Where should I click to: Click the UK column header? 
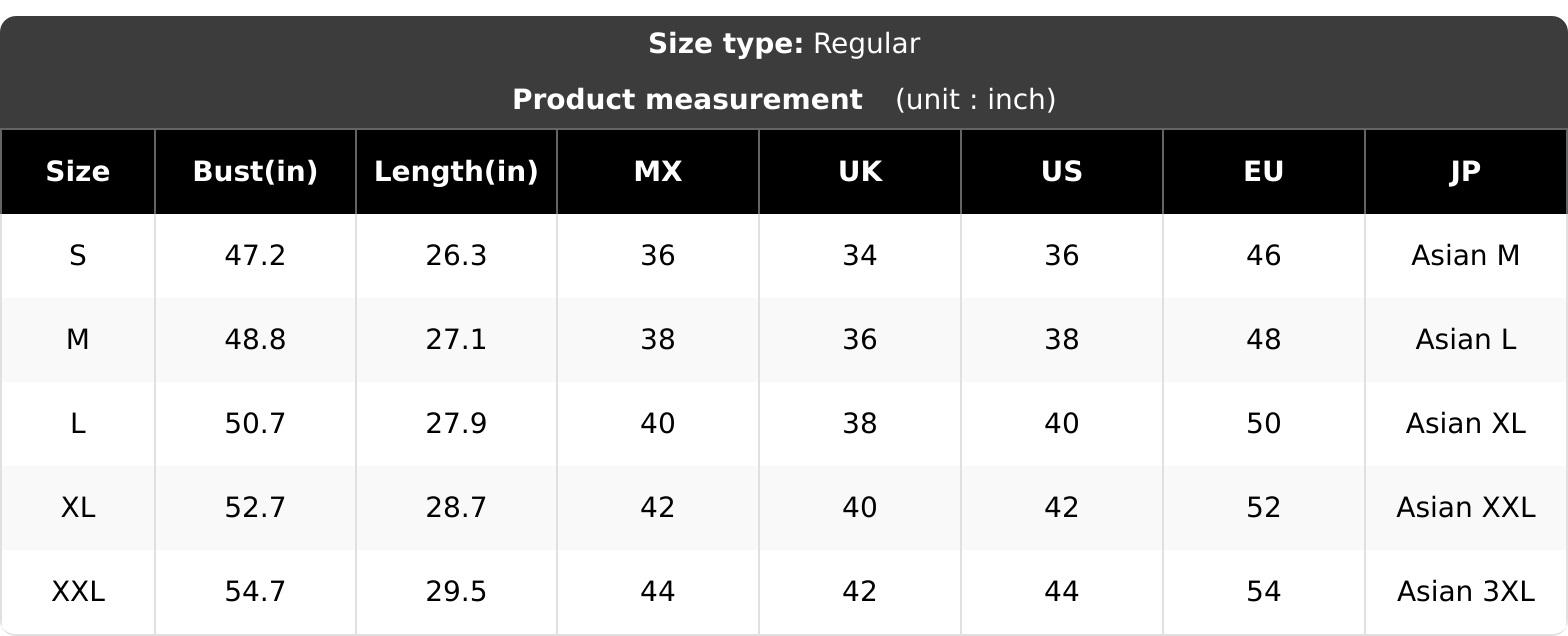(860, 172)
